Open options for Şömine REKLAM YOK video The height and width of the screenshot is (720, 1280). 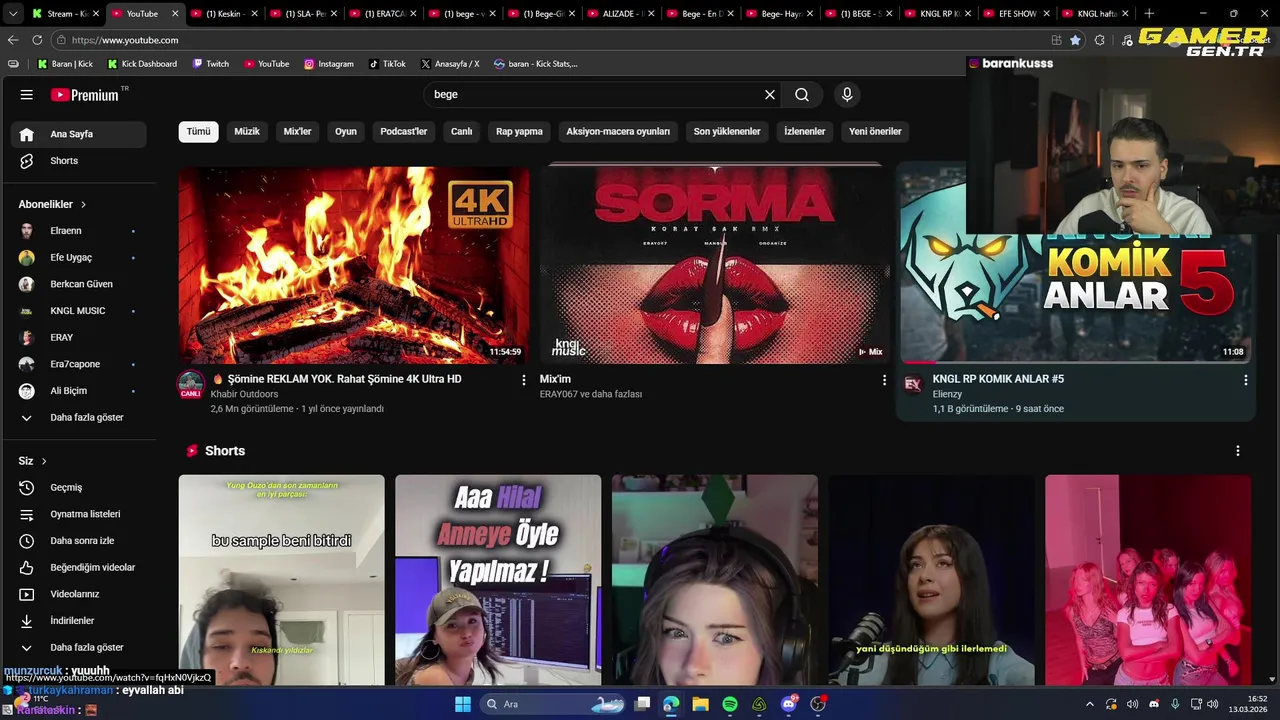pos(523,380)
